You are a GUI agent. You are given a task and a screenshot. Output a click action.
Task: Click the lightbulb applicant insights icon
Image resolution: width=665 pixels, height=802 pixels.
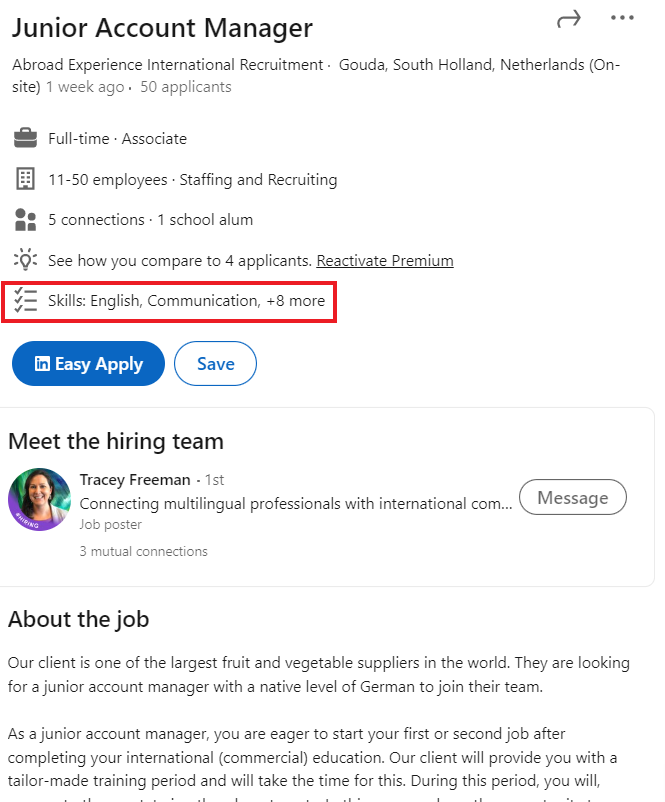click(x=25, y=259)
